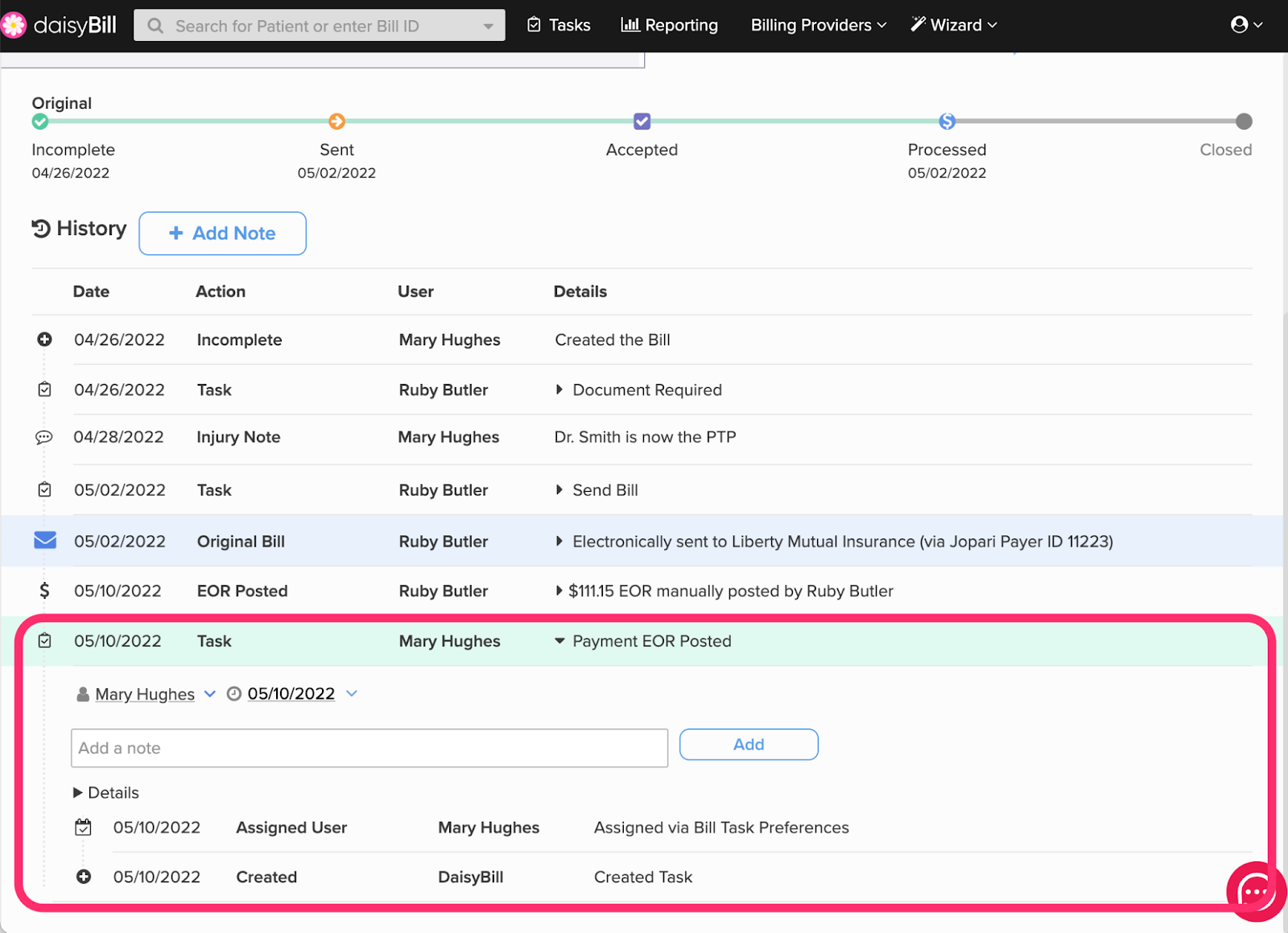Click plus icon on Created Task row
Image resolution: width=1288 pixels, height=933 pixels.
tap(84, 877)
